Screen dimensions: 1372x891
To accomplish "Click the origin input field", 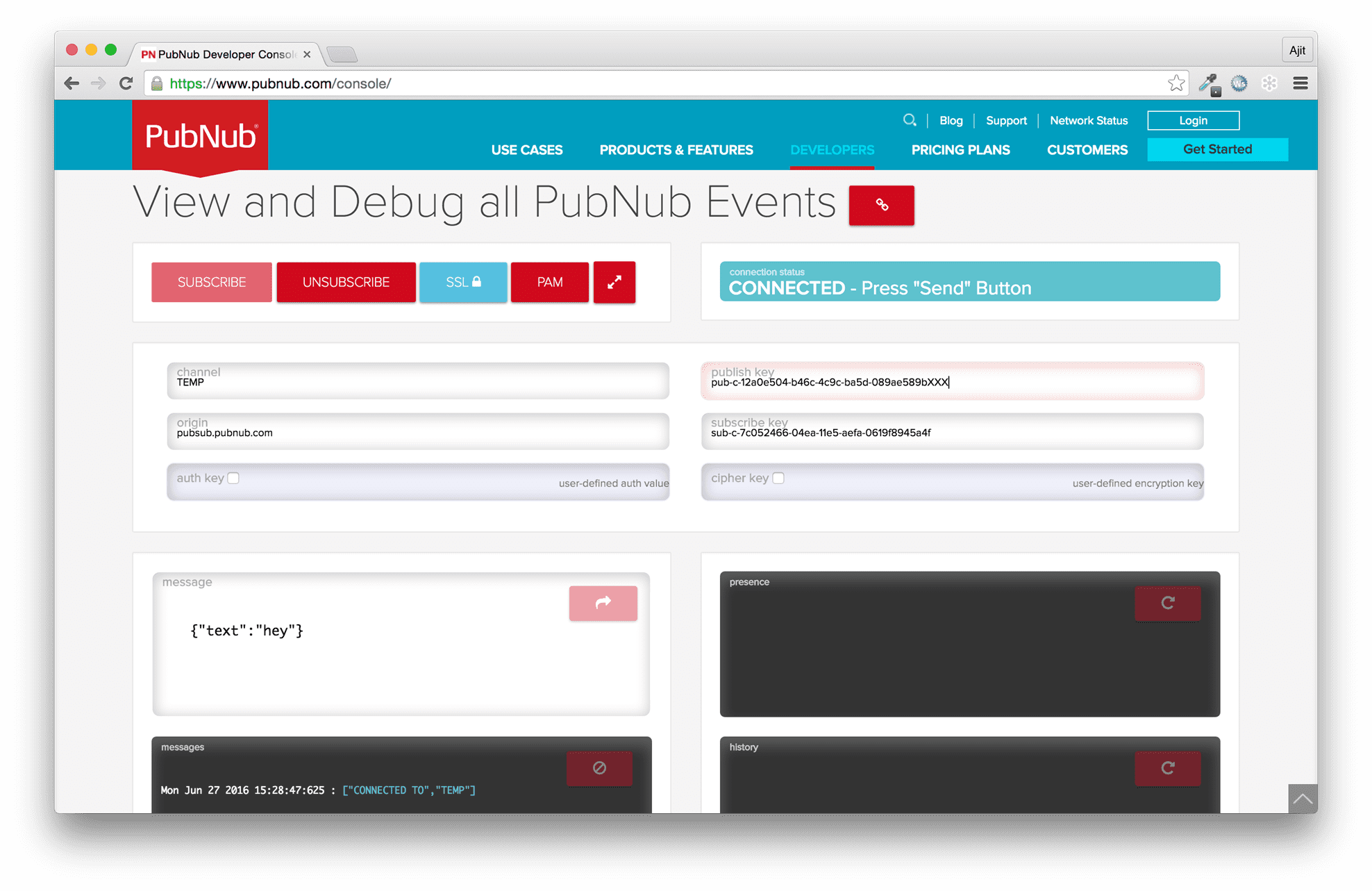I will tap(418, 431).
